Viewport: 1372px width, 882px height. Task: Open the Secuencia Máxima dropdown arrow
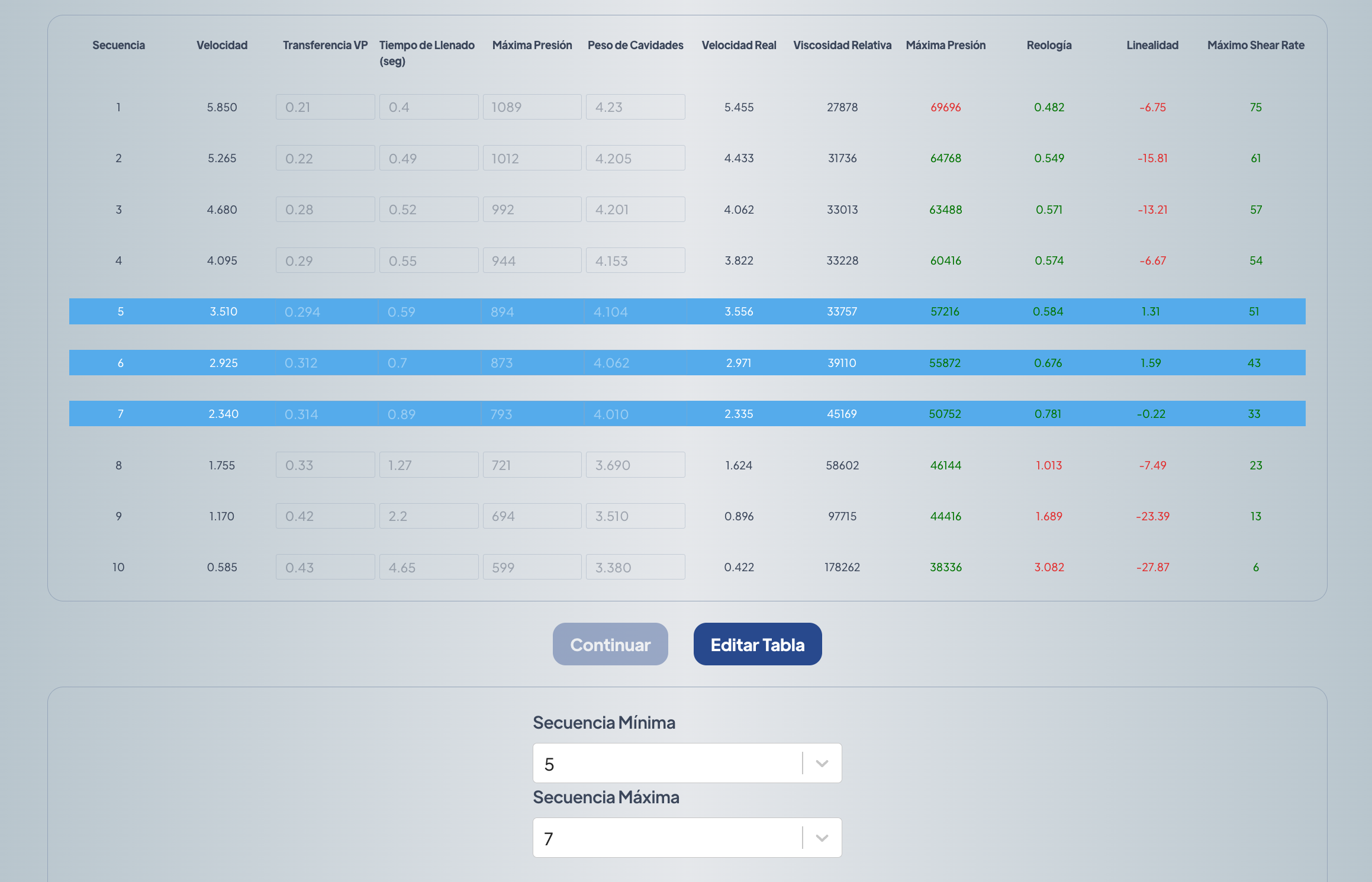pyautogui.click(x=822, y=838)
